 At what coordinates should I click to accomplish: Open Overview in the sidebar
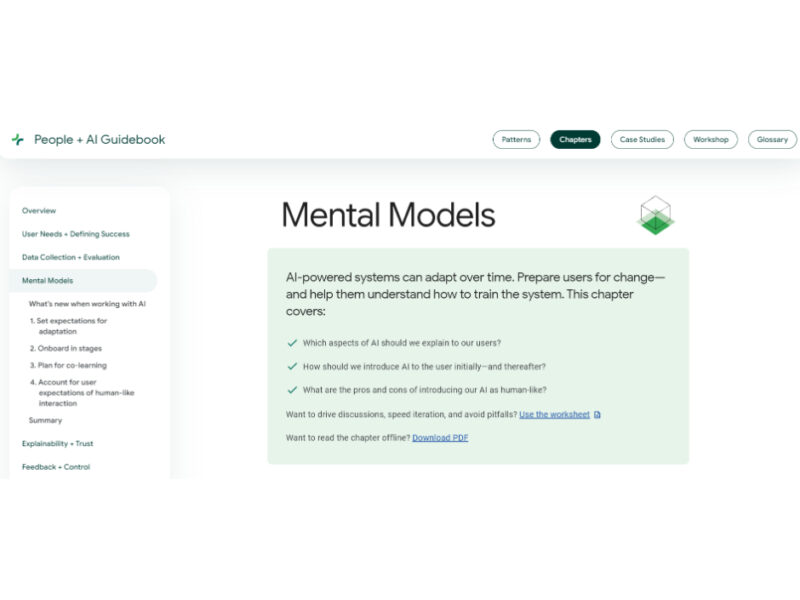coord(39,211)
